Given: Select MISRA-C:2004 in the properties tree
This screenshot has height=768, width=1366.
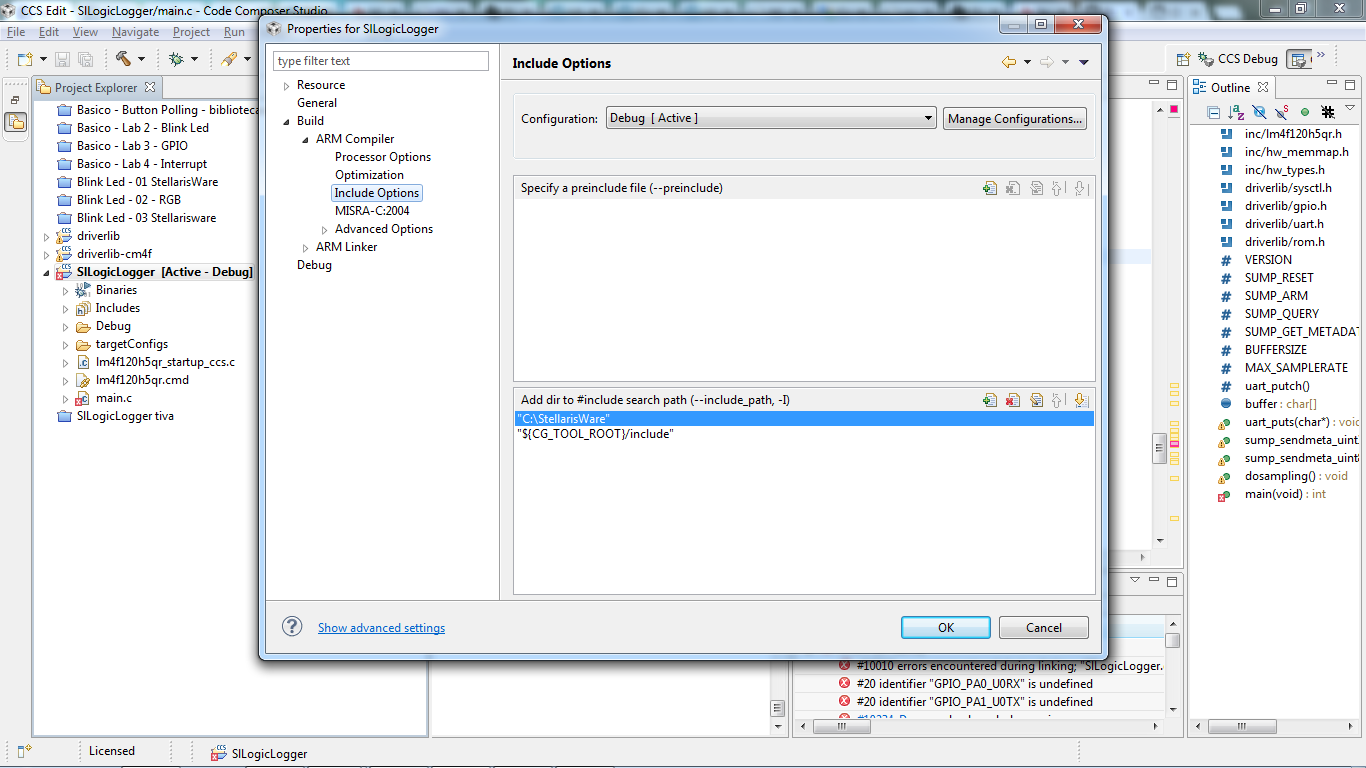Looking at the screenshot, I should pyautogui.click(x=372, y=211).
